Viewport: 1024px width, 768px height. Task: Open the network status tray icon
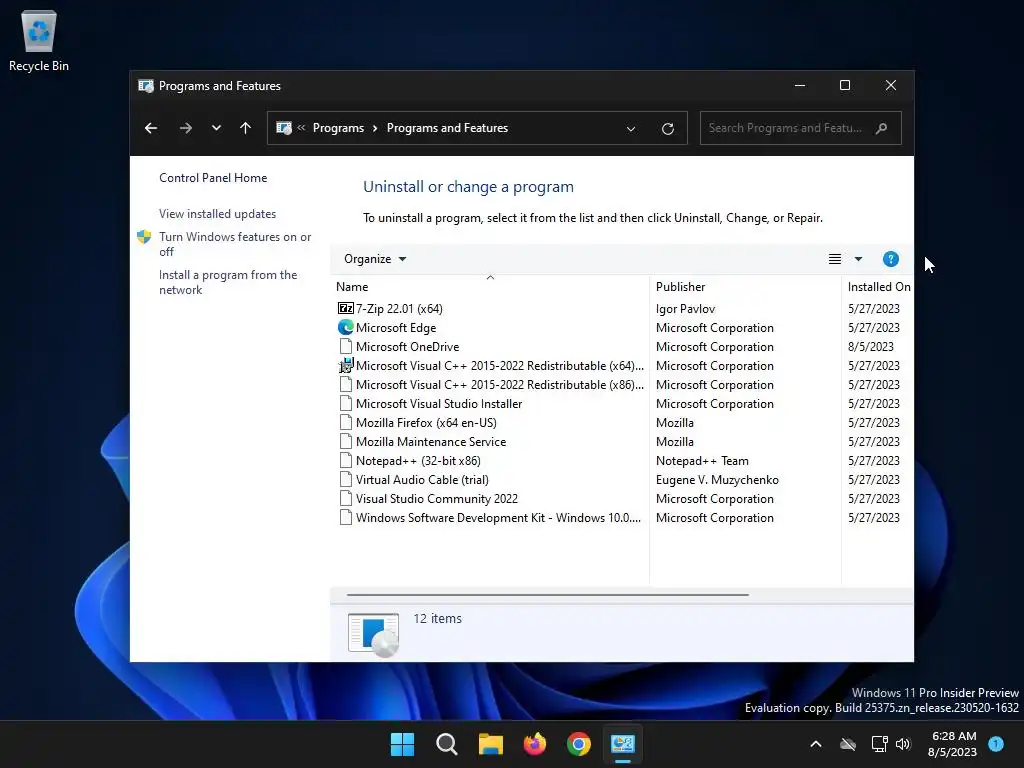click(x=880, y=744)
